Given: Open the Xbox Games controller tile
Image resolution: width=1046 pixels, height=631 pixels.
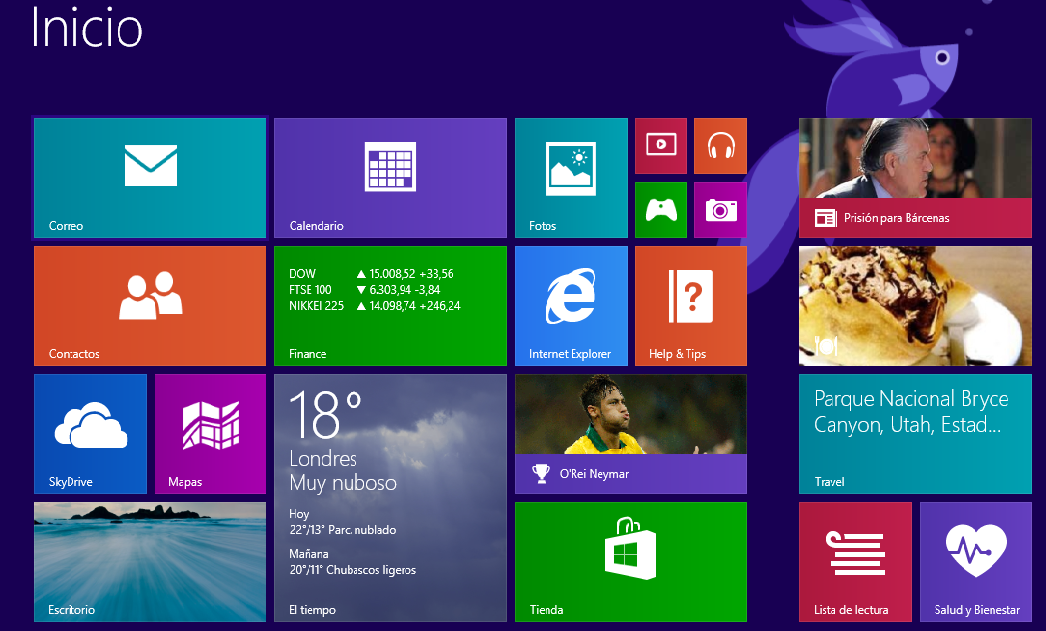Looking at the screenshot, I should [x=660, y=210].
